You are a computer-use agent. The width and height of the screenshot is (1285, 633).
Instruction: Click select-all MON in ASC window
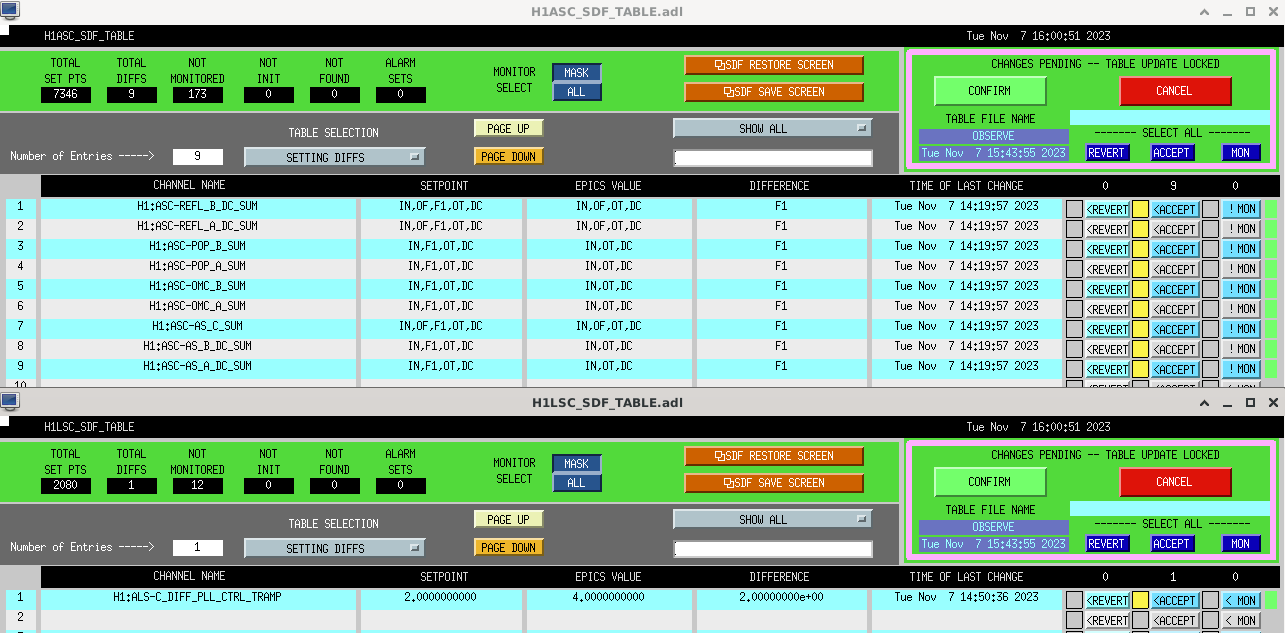[x=1241, y=153]
